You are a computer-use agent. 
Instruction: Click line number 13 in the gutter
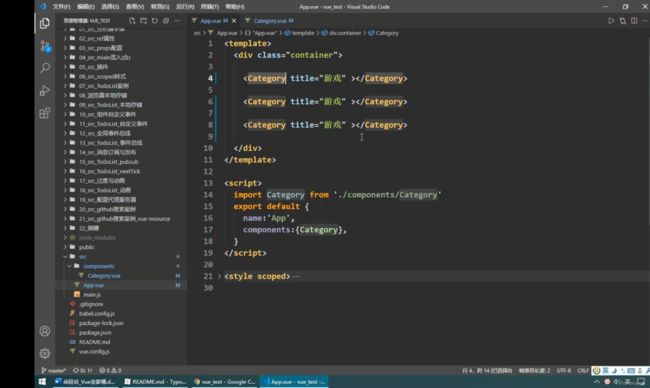tap(208, 183)
